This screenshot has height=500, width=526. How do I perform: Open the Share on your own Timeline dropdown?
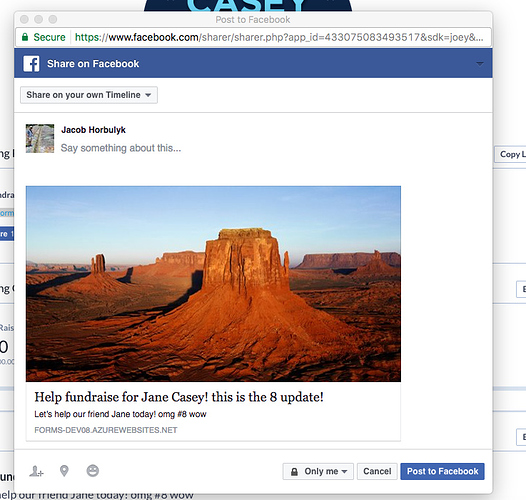coord(89,95)
